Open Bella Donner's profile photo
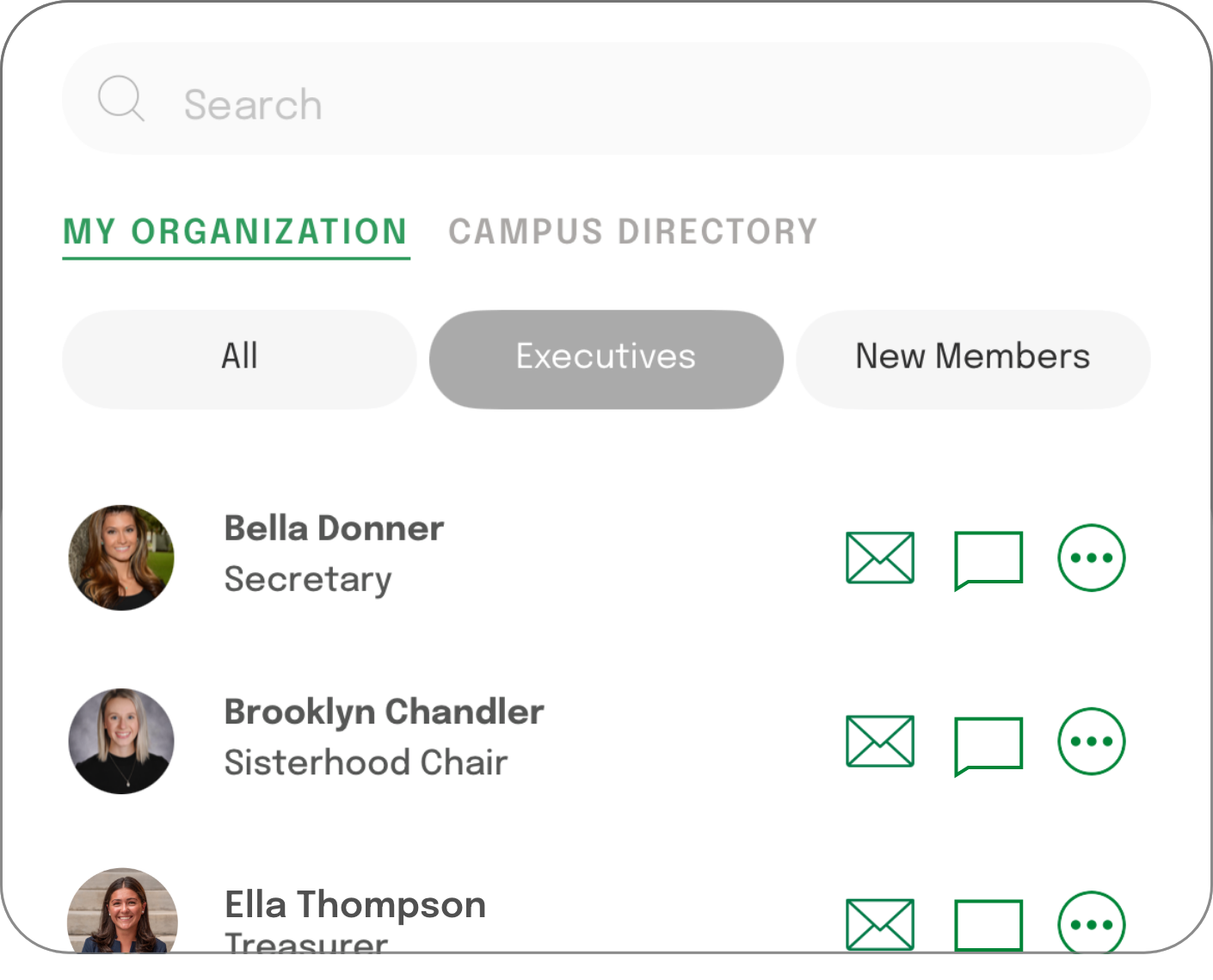 tap(121, 558)
